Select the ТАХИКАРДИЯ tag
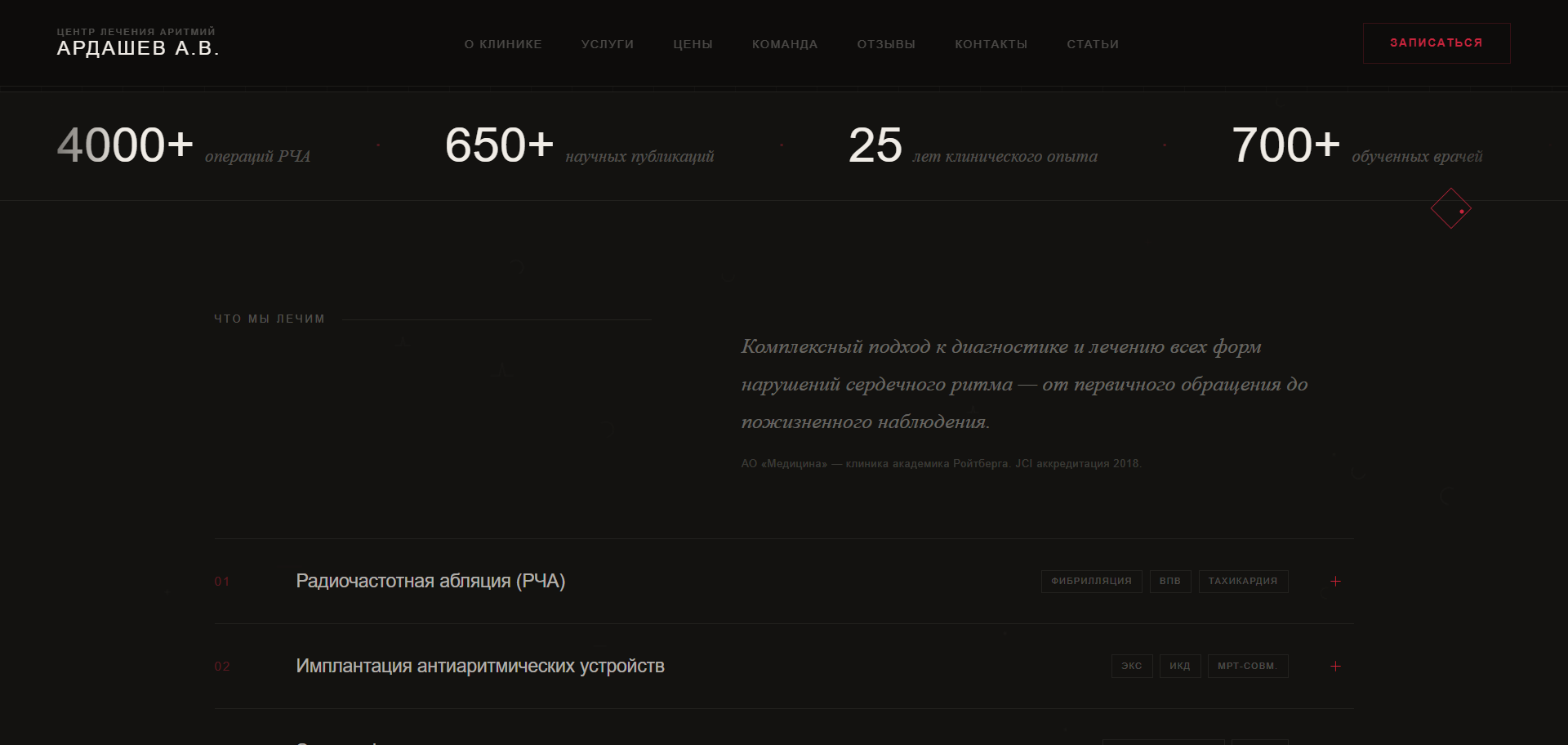This screenshot has width=1568, height=745. [1243, 582]
